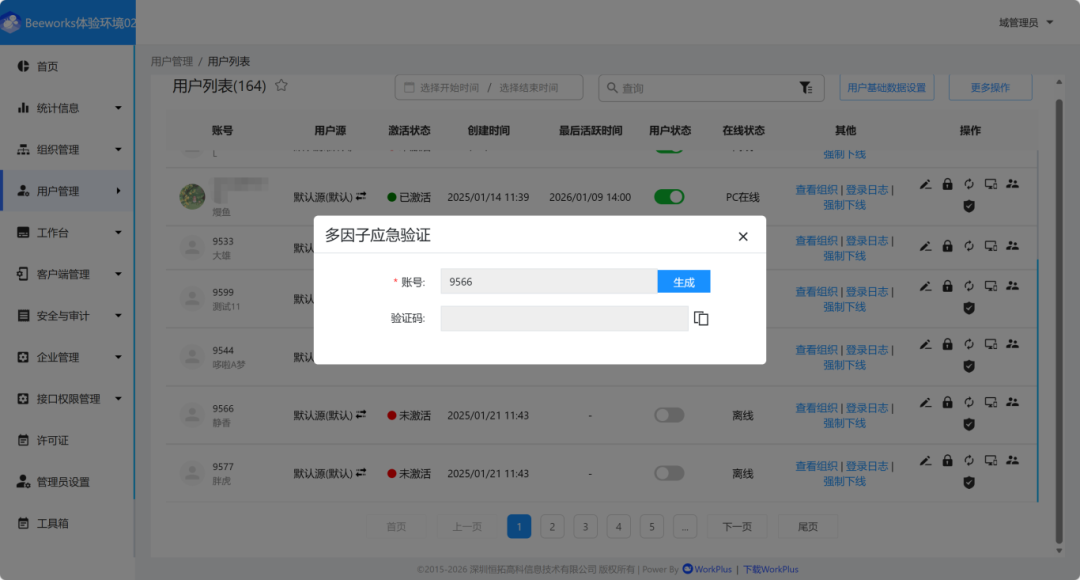1080x580 pixels.
Task: Star the 用户列表 favorite icon
Action: (281, 86)
